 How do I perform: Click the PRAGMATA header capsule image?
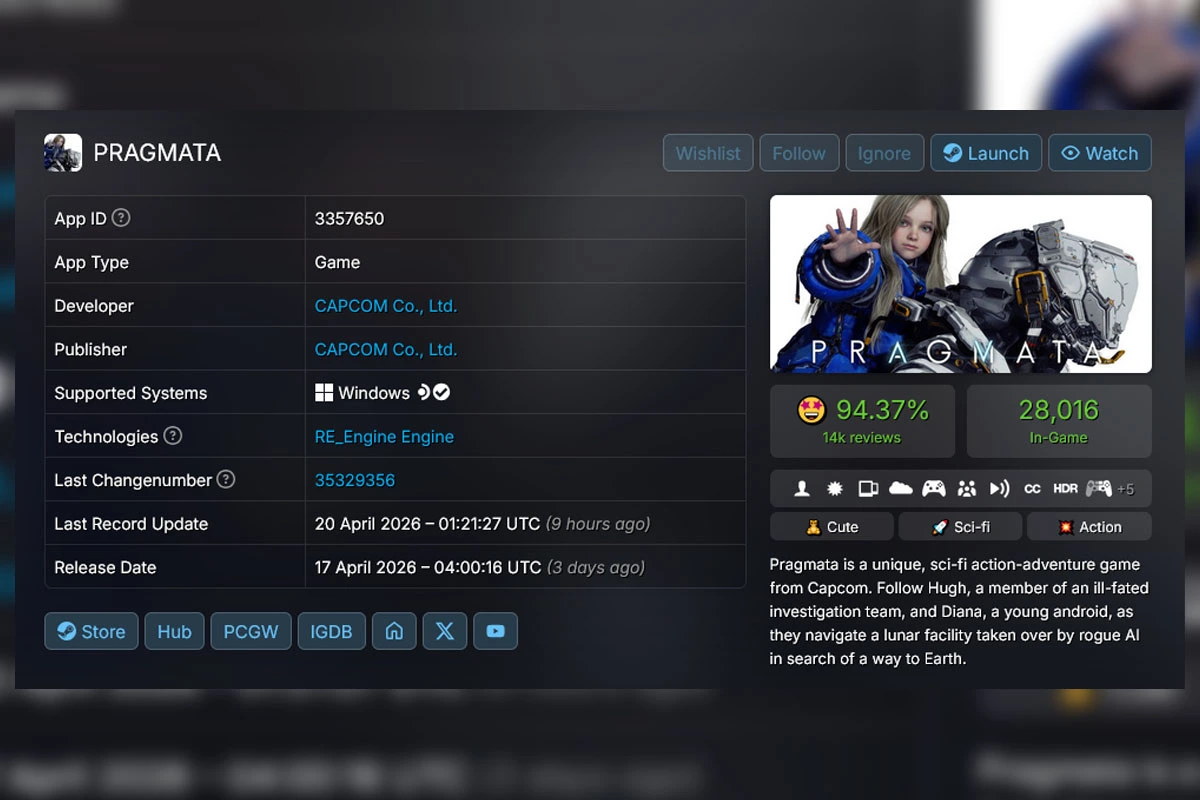pyautogui.click(x=960, y=284)
